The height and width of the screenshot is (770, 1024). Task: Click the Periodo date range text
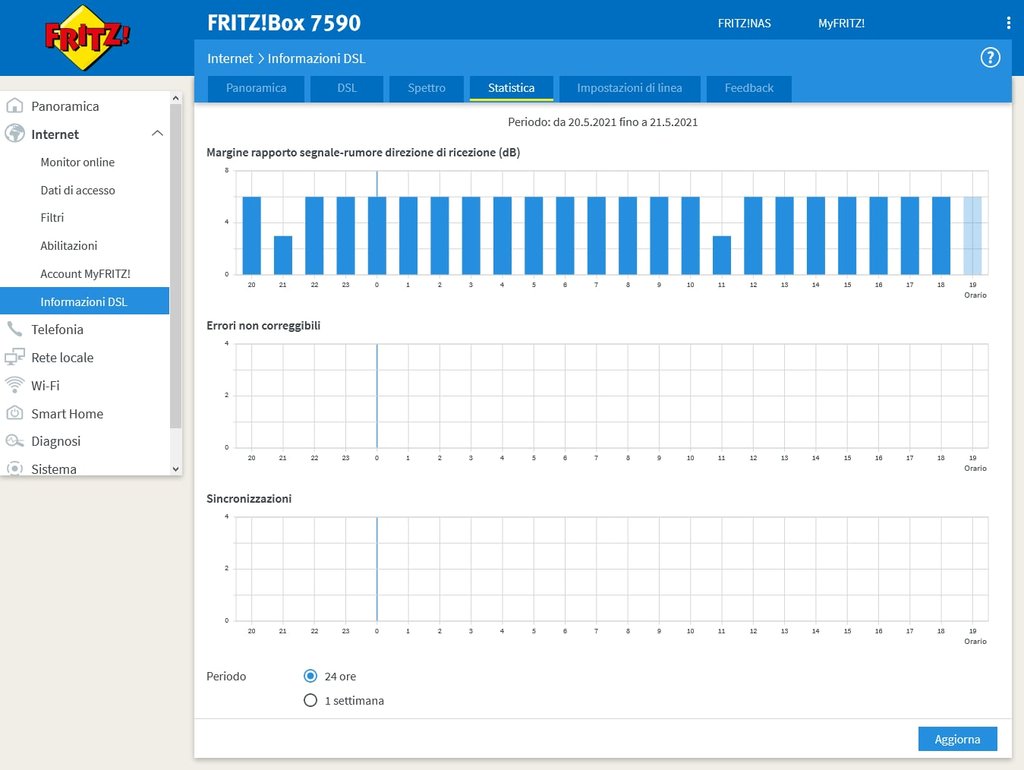[603, 122]
